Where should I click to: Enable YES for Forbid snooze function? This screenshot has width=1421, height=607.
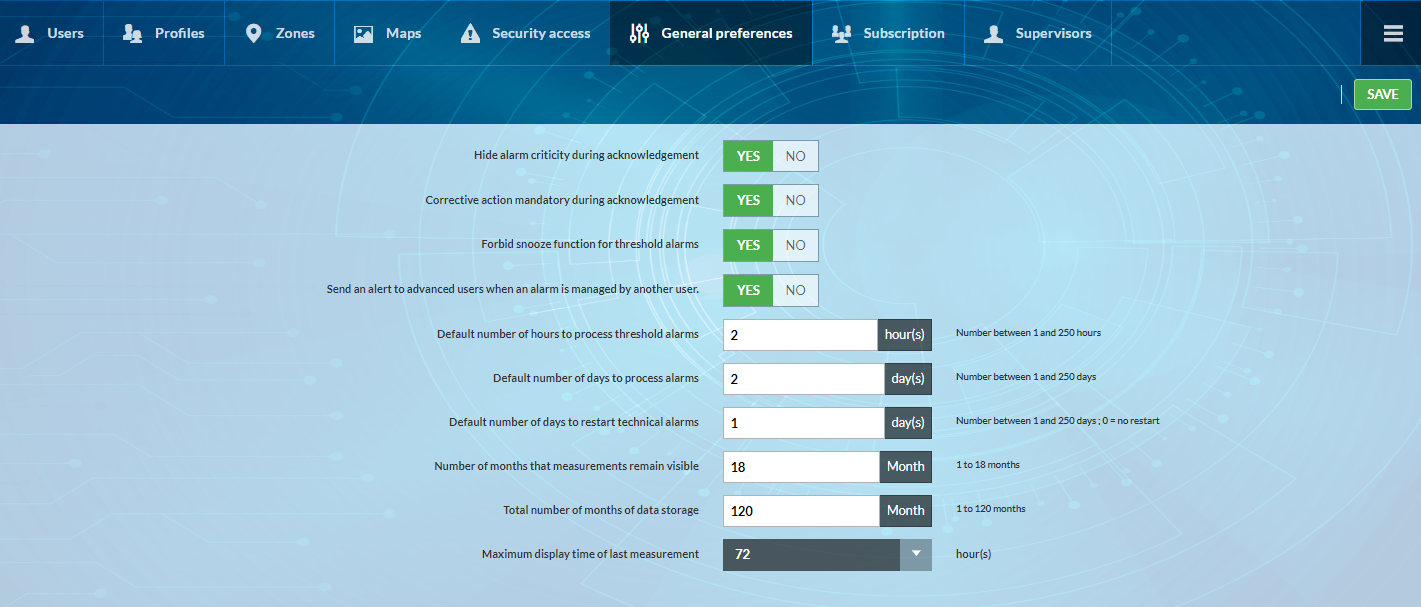[x=748, y=245]
